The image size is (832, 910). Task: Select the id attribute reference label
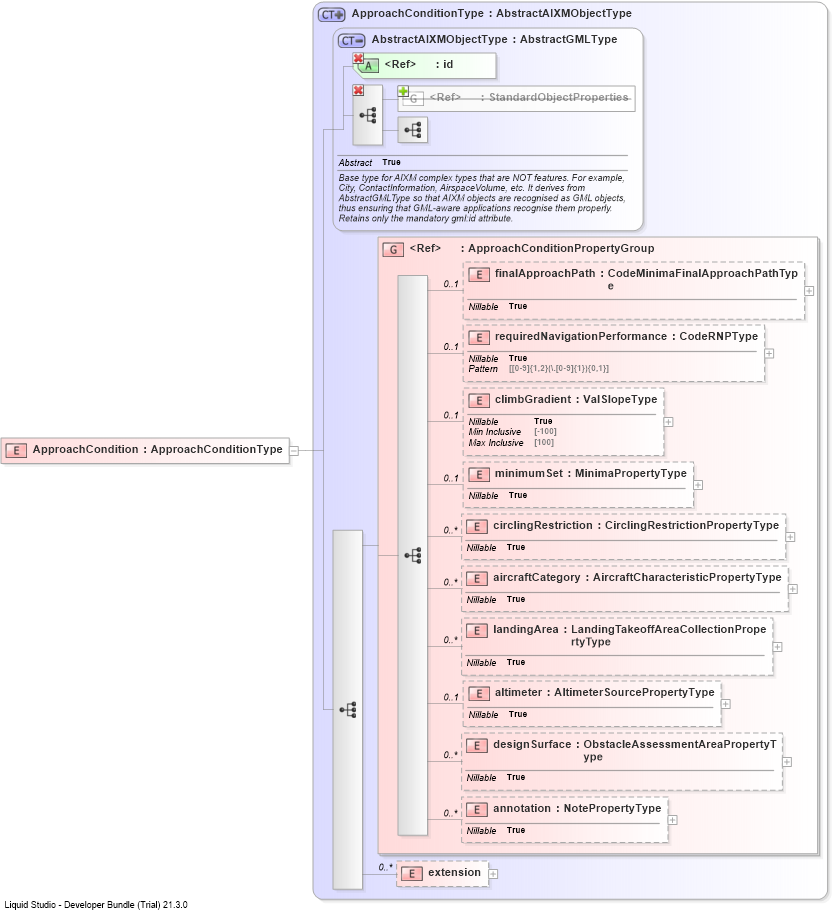click(x=418, y=64)
